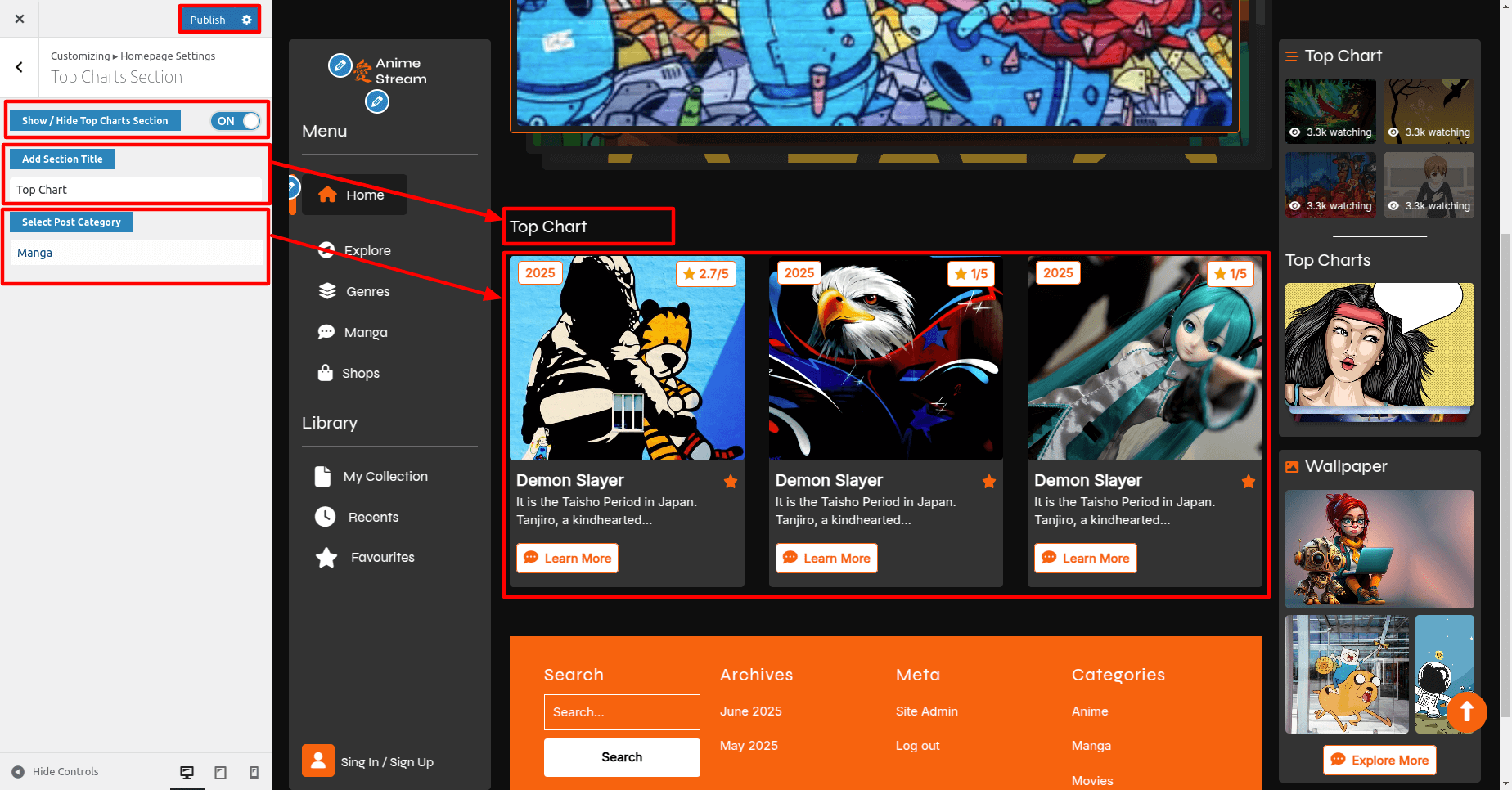Toggle the Show / Hide Top Charts switch
Viewport: 1512px width, 790px height.
(x=236, y=121)
